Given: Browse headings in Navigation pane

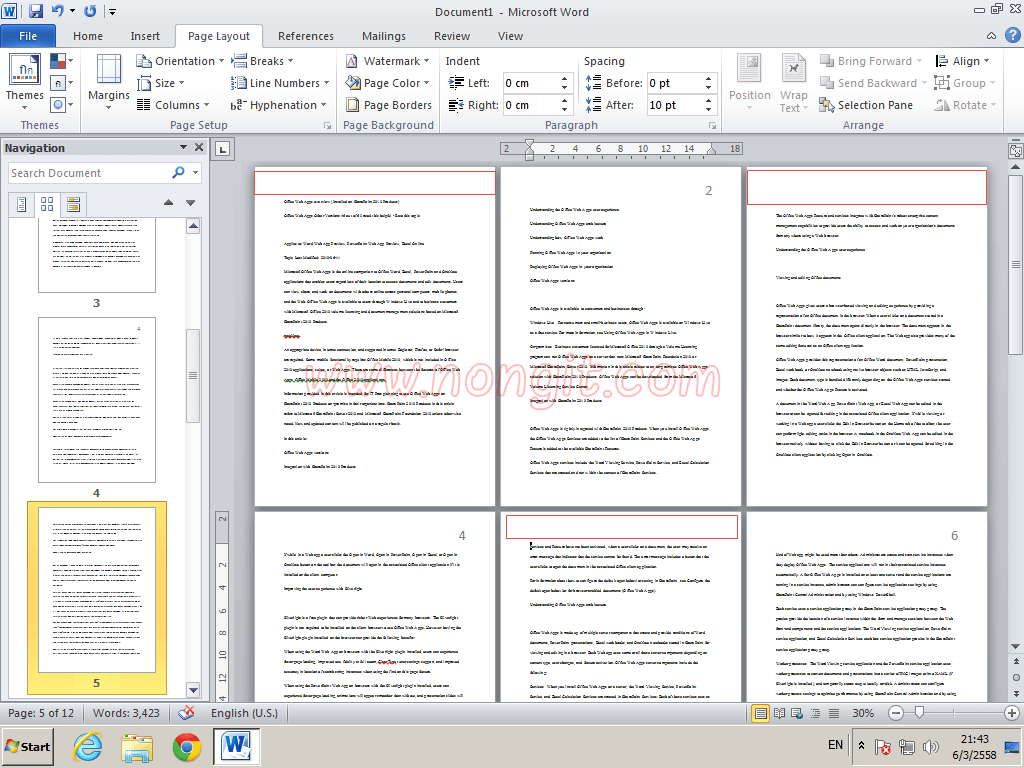Looking at the screenshot, I should (x=22, y=204).
